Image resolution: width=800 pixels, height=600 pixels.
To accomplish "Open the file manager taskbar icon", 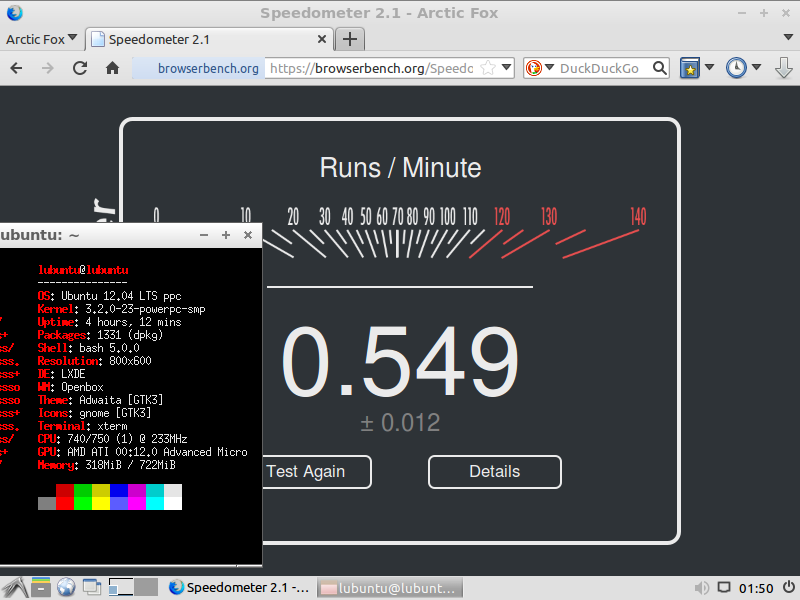I will coord(41,588).
